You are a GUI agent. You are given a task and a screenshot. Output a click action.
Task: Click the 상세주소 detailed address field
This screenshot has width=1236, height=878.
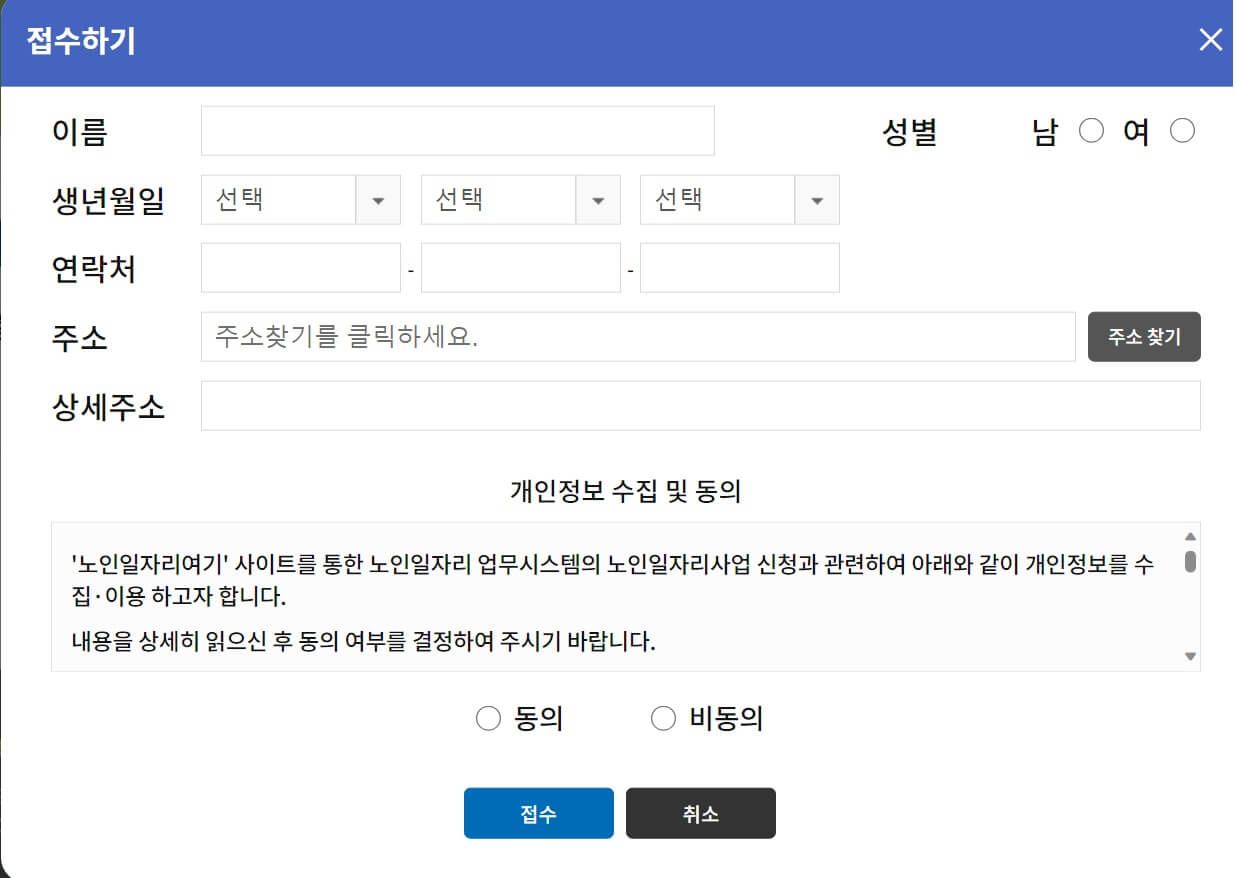pos(700,405)
